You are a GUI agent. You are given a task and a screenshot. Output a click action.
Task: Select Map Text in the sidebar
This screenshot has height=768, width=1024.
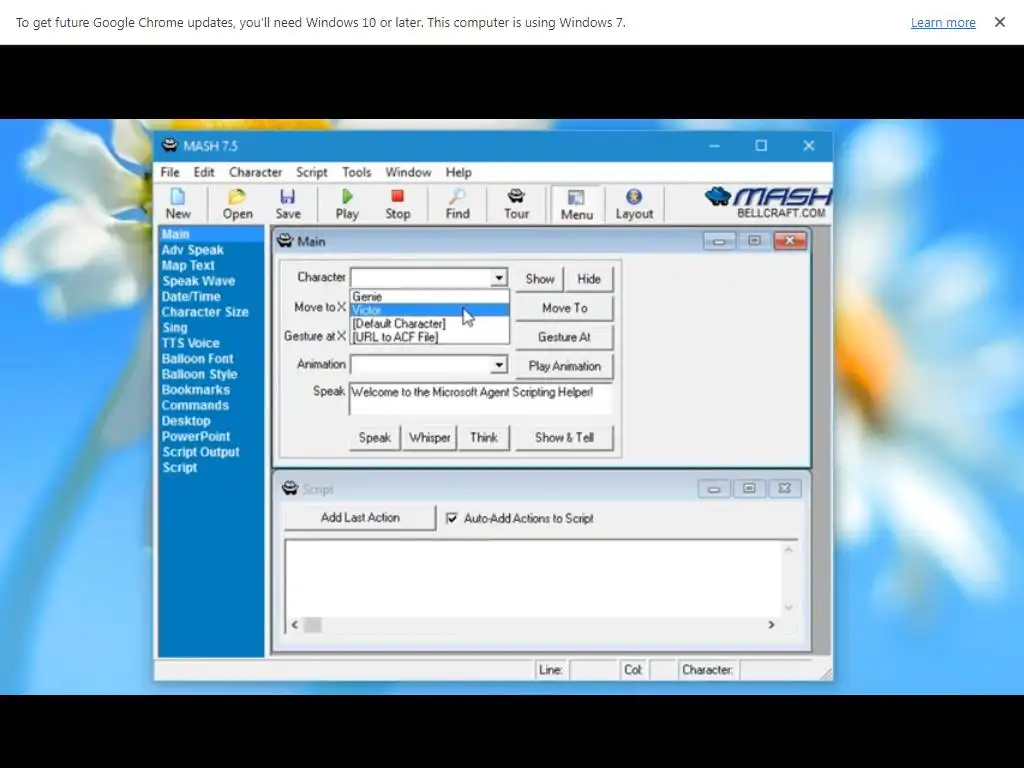[x=188, y=266]
